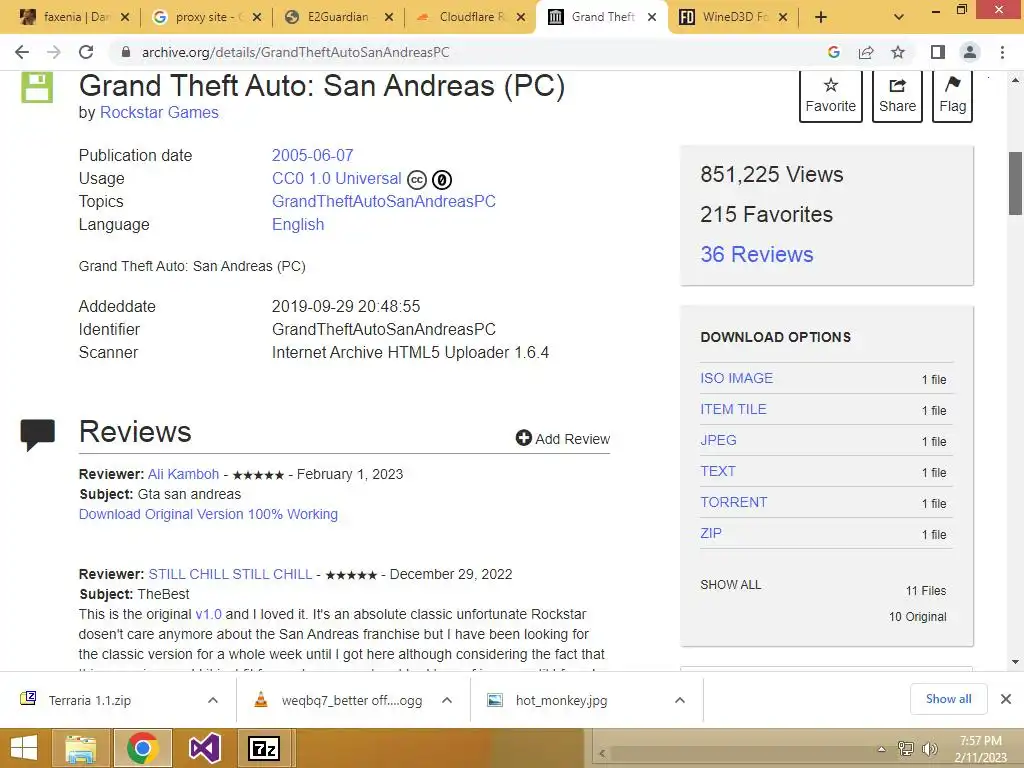
Task: Open the network tray icon
Action: (906, 749)
